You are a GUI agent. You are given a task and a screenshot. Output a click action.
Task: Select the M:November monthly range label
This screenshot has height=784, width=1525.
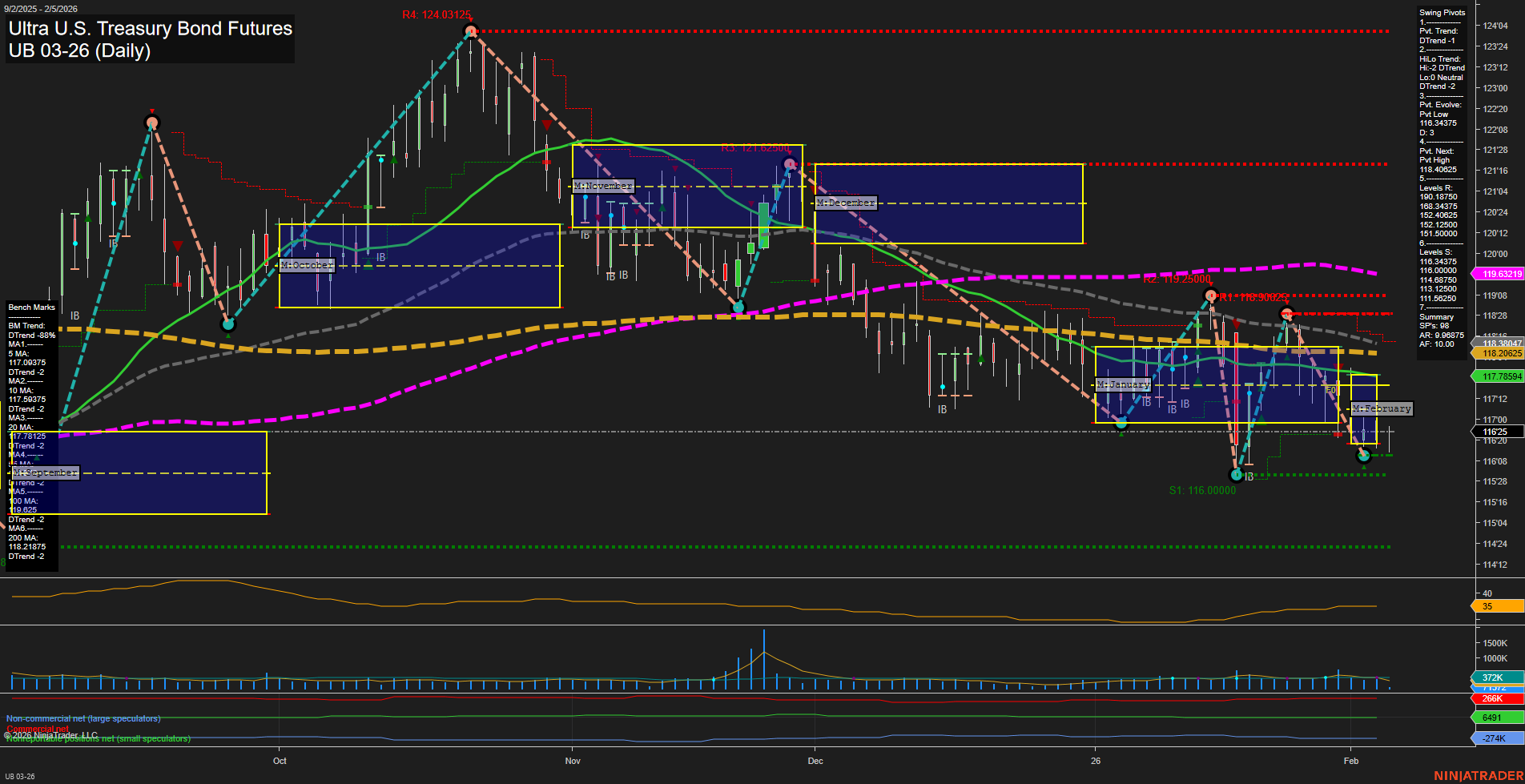coord(603,186)
